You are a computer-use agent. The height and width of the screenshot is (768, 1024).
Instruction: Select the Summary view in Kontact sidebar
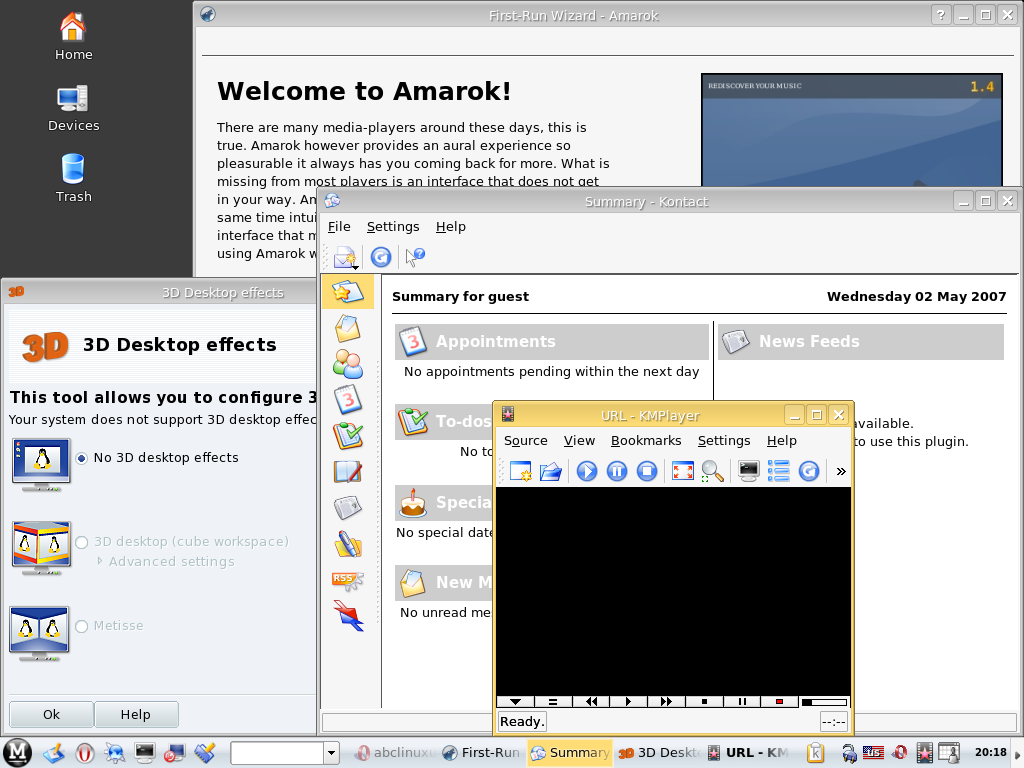(347, 291)
